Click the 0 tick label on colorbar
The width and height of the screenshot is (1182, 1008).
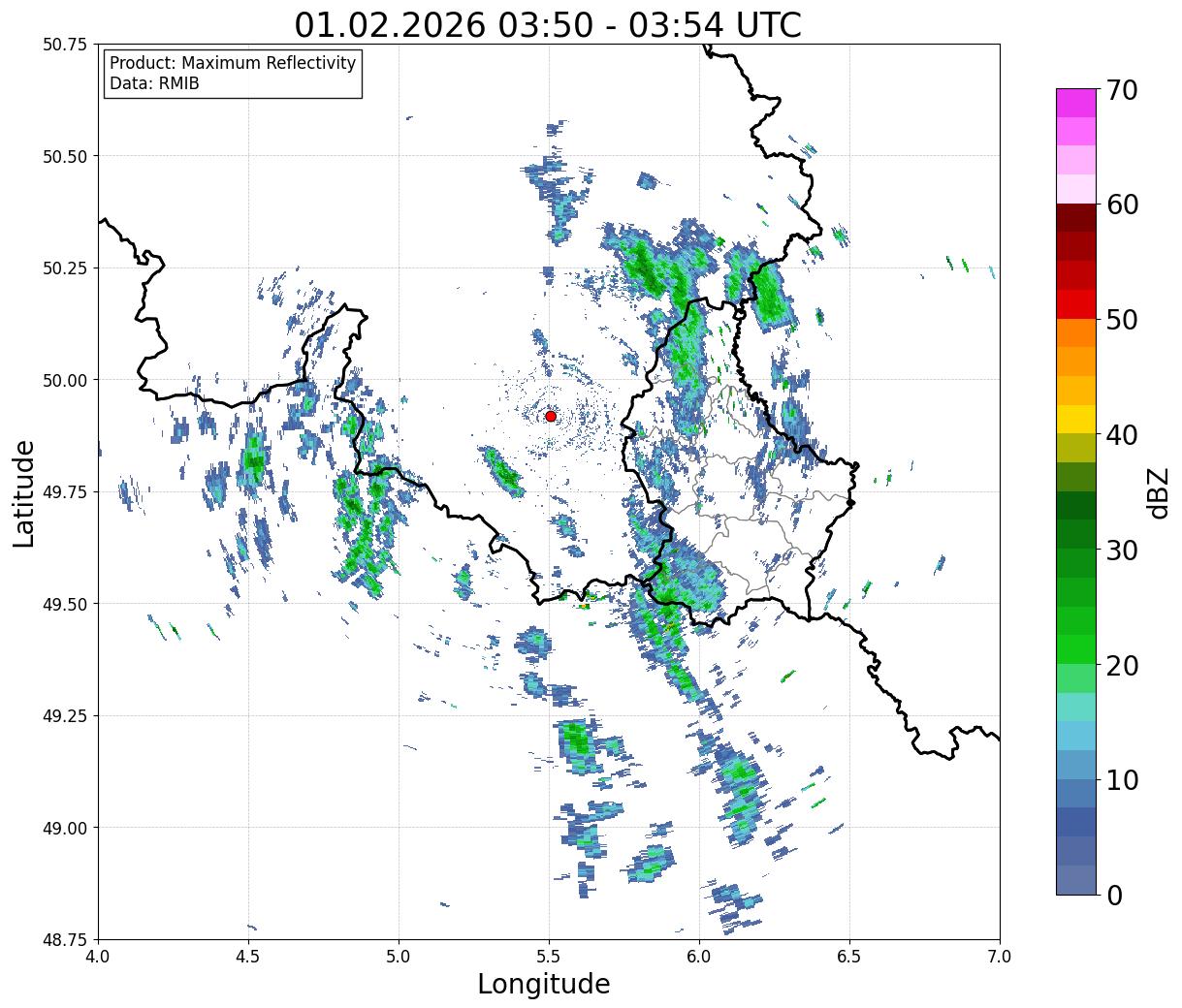pos(1115,895)
